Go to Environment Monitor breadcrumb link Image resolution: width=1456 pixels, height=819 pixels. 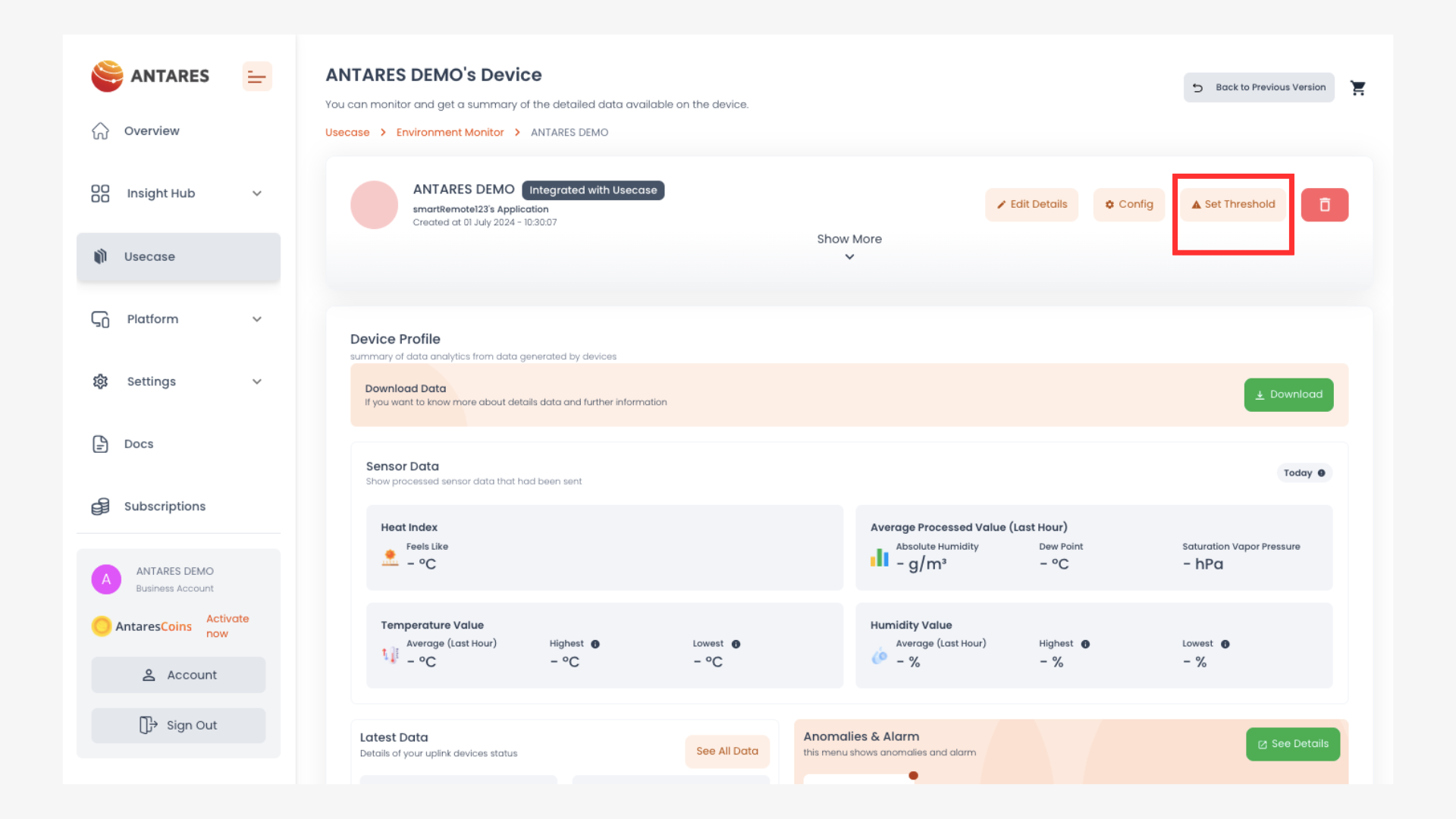(450, 133)
